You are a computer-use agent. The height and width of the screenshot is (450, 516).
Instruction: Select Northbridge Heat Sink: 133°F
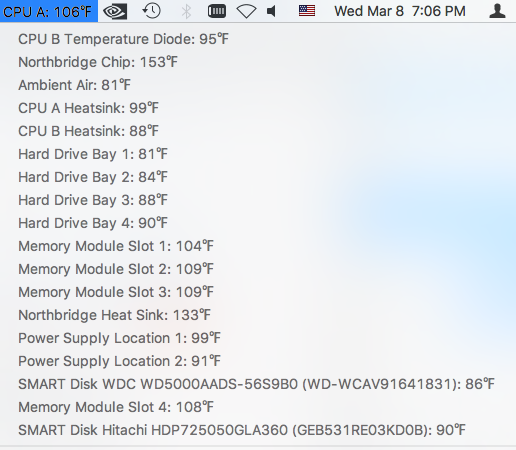click(258, 315)
